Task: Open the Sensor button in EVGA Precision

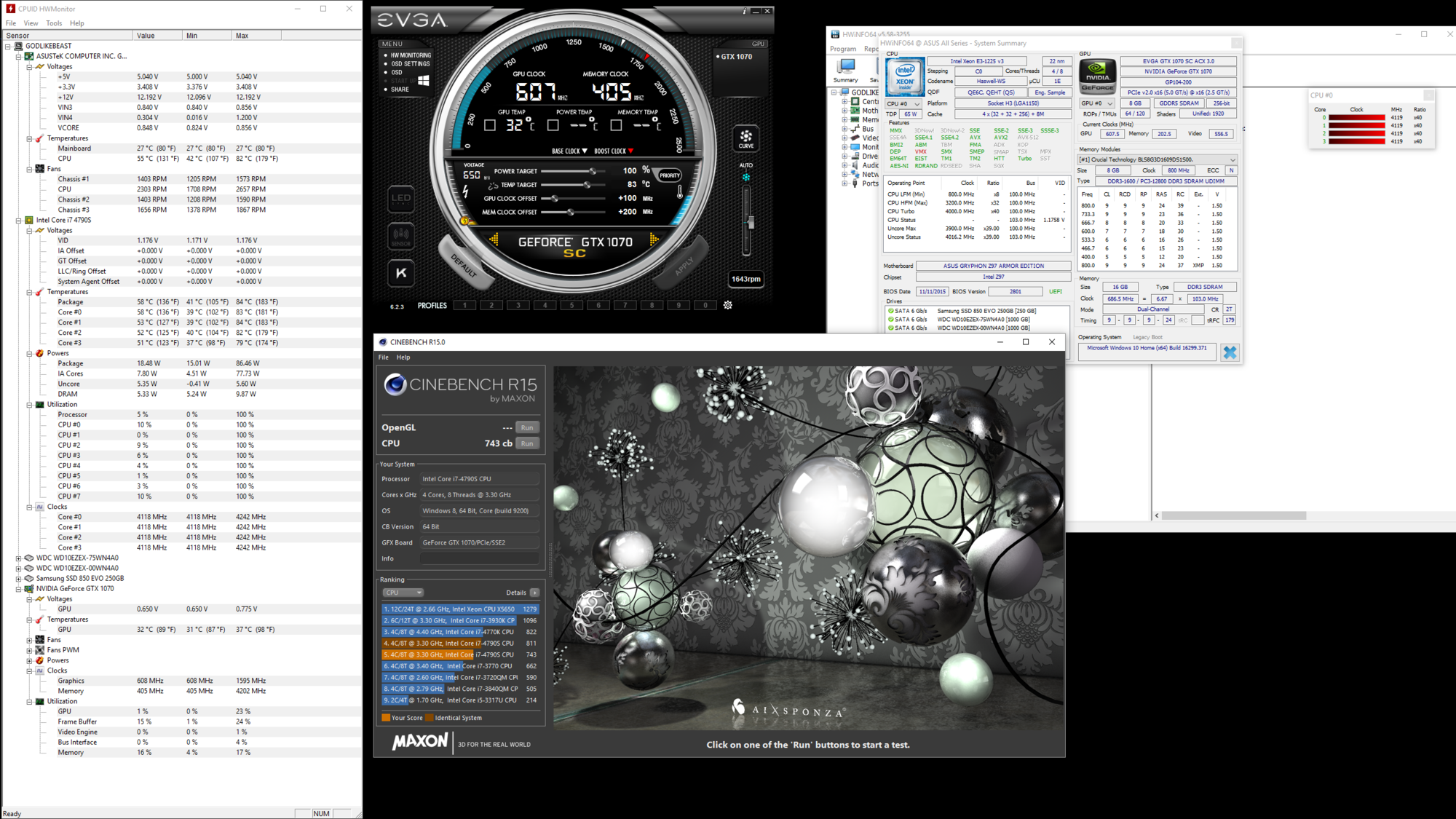Action: (x=401, y=237)
